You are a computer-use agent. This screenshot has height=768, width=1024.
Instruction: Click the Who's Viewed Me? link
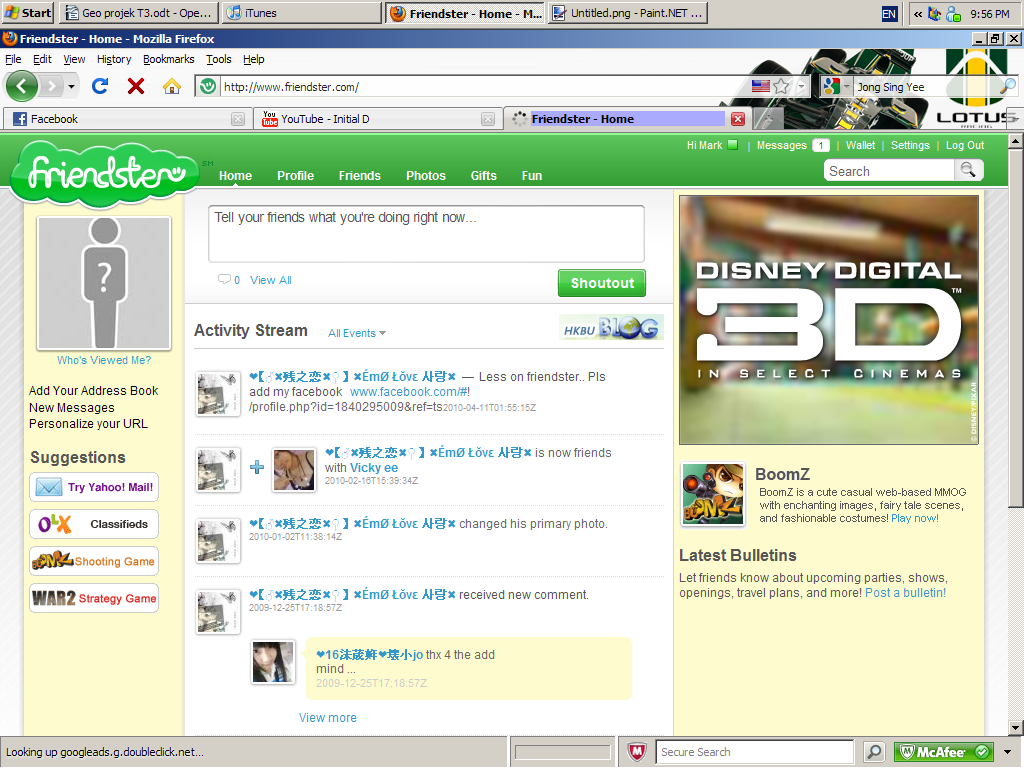[104, 360]
